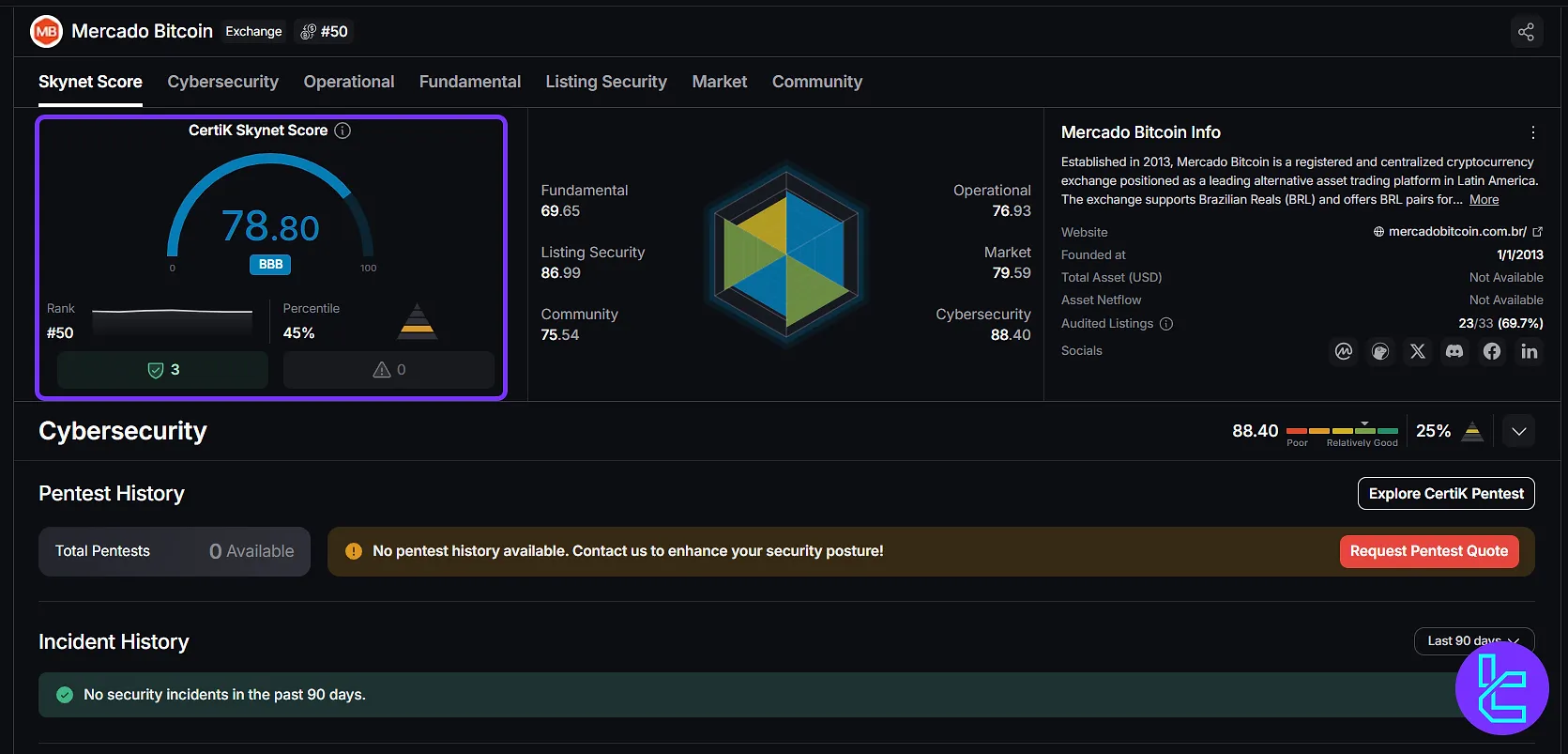Switch to the Operational tab
This screenshot has height=754, width=1568.
coord(348,82)
